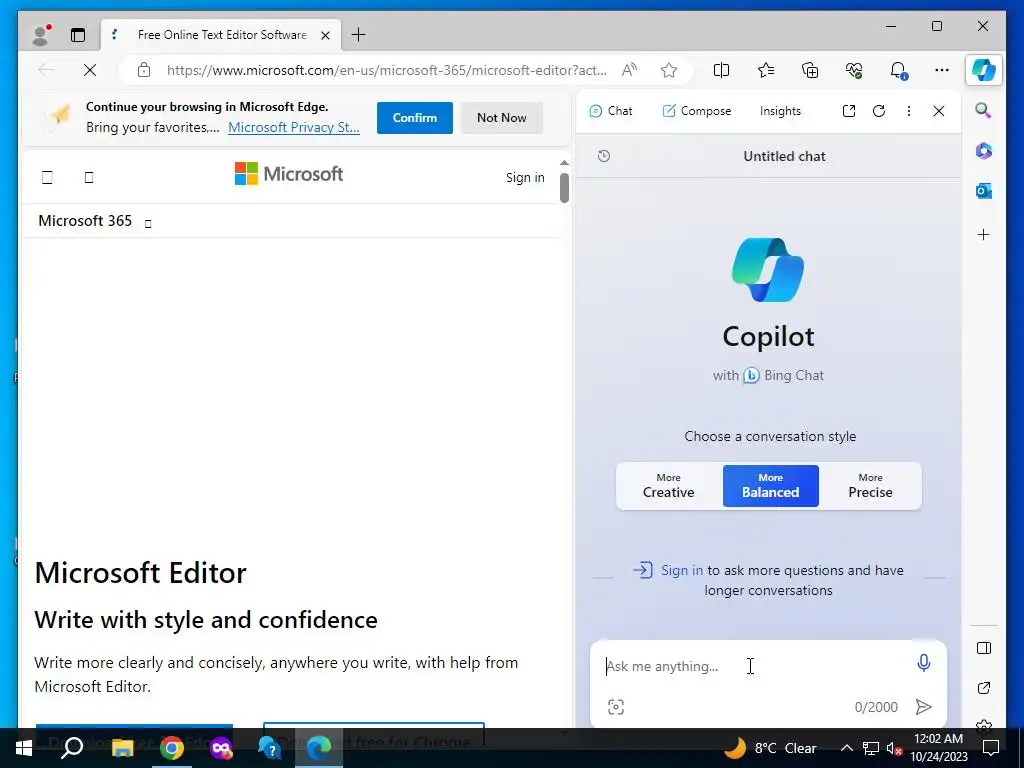Confirm continuing browsing in Edge
1024x768 pixels.
click(415, 118)
